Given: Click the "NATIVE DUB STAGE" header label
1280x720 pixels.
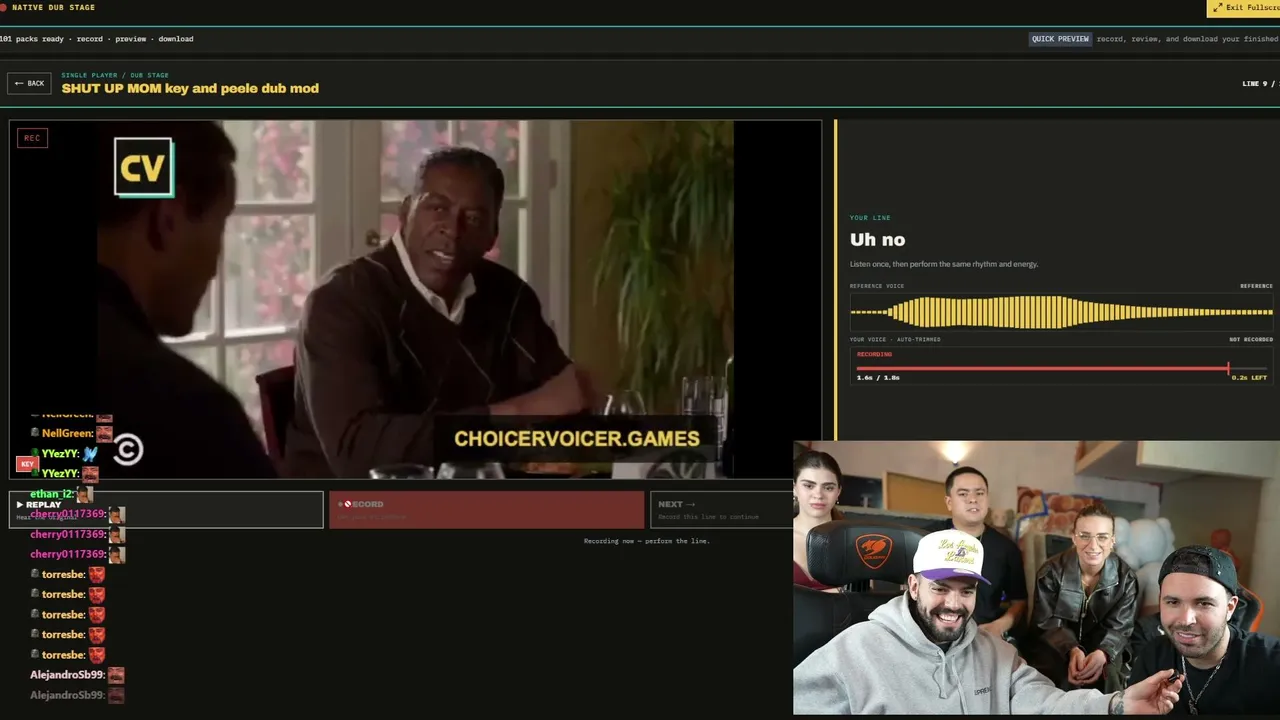Looking at the screenshot, I should tap(54, 7).
